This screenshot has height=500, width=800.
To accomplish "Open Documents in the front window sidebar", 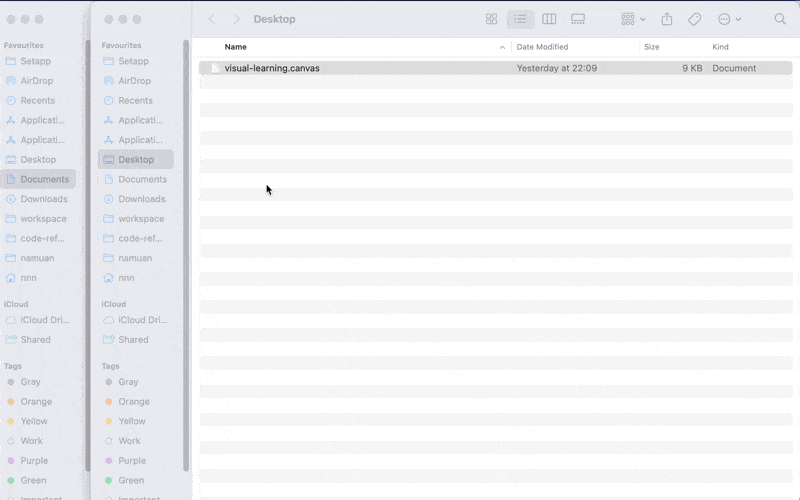I will pyautogui.click(x=136, y=179).
